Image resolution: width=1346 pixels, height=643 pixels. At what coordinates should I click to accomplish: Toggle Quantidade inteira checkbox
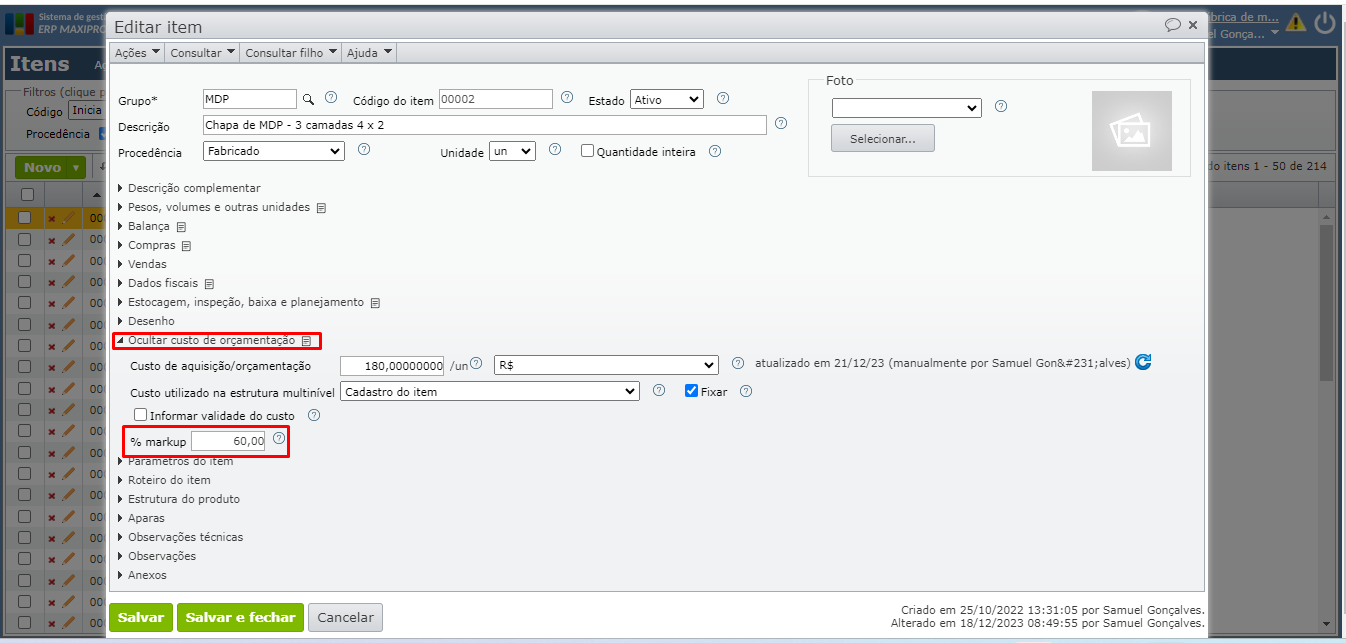[x=588, y=151]
